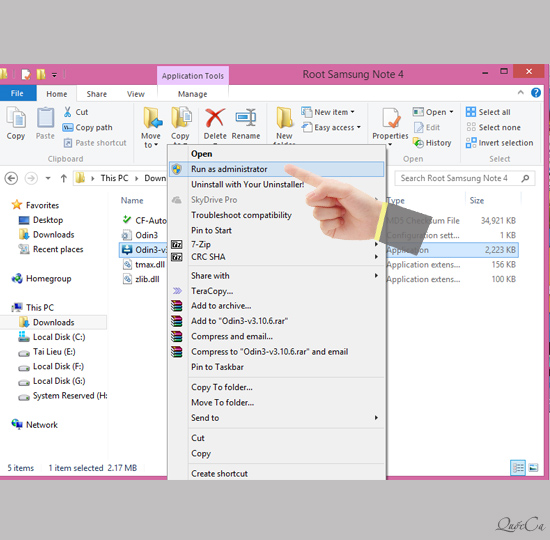Expand the Open button dropdown arrow
This screenshot has height=540, width=550.
coord(451,112)
